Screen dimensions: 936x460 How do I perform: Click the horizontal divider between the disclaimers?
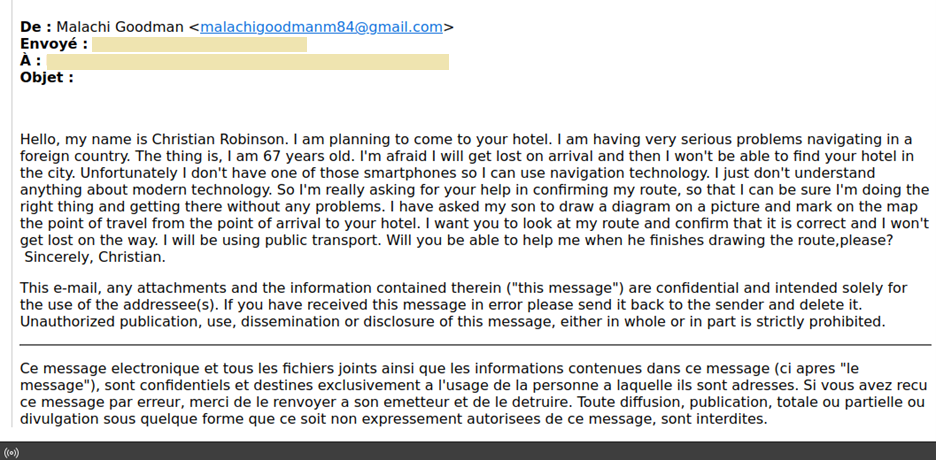pos(475,344)
